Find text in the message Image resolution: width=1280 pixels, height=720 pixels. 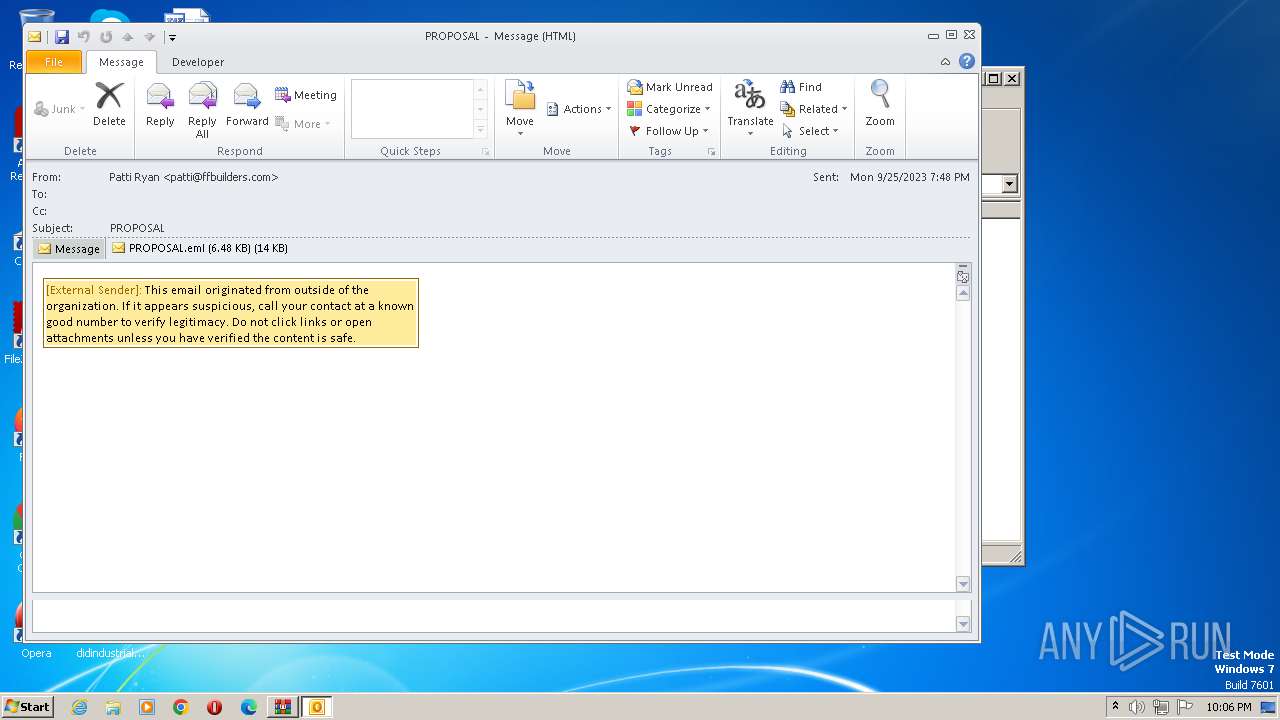801,87
